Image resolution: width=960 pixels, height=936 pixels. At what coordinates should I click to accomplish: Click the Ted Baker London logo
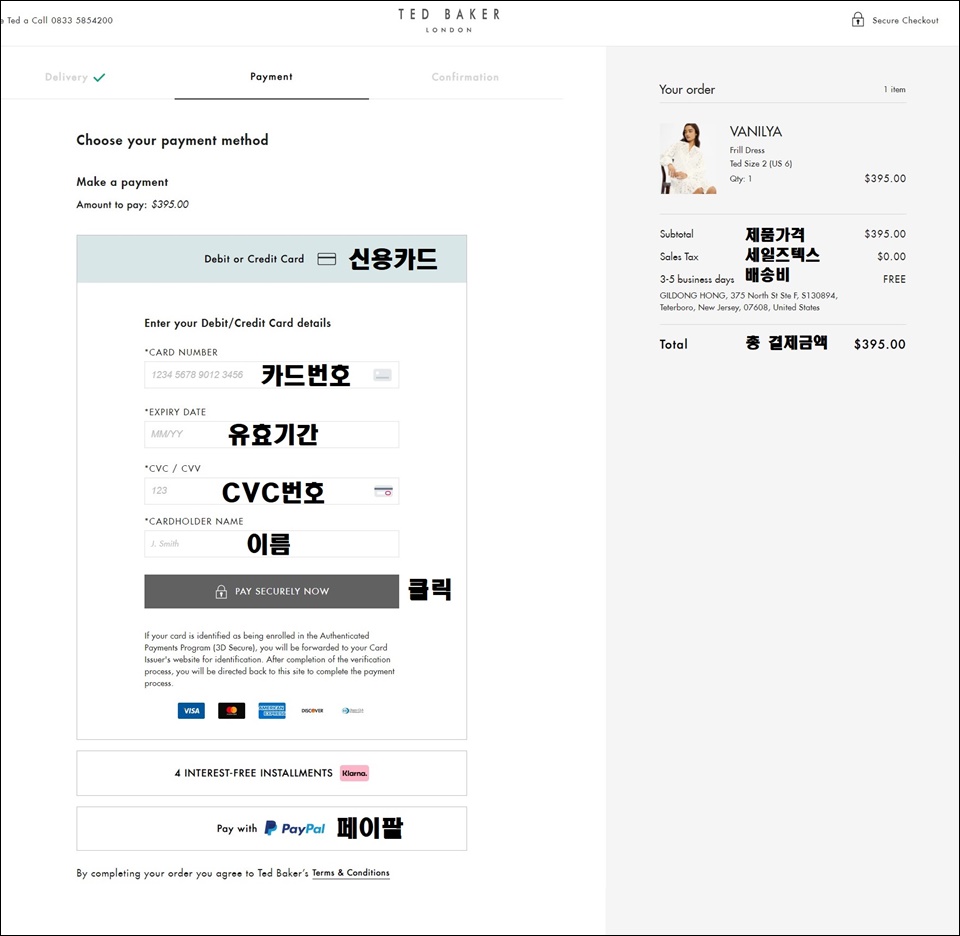click(x=449, y=20)
